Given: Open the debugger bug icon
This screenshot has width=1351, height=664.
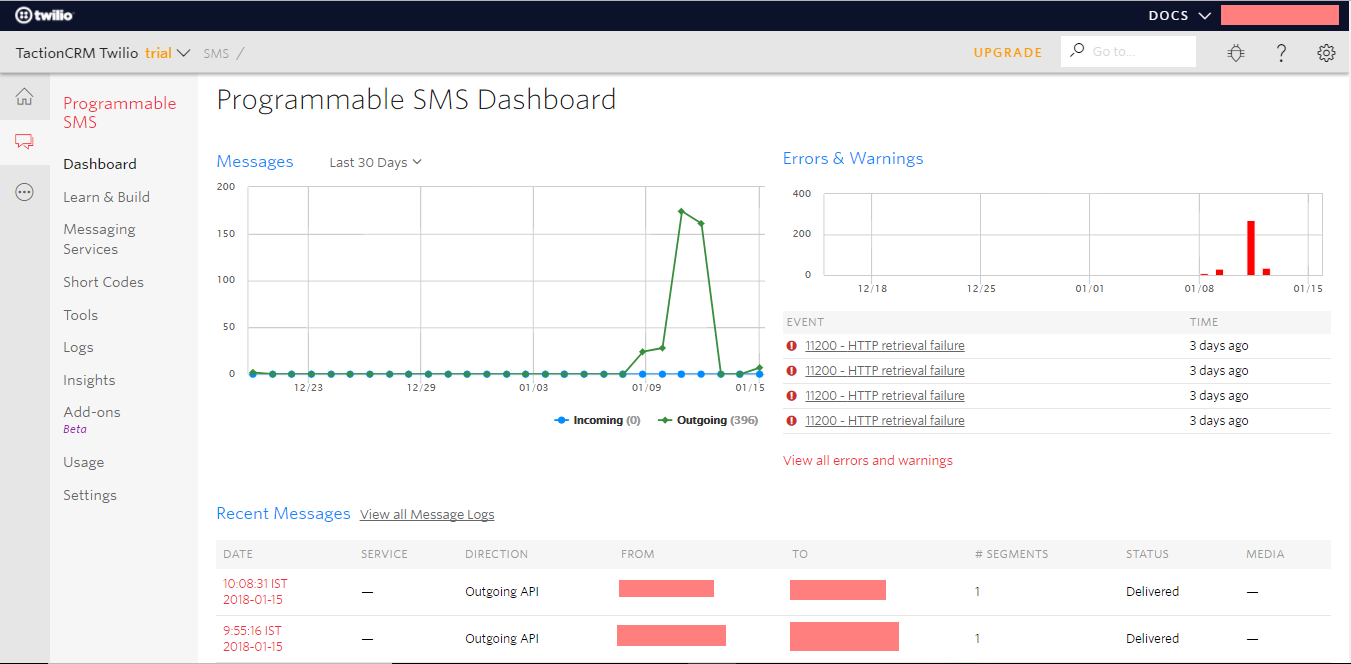Looking at the screenshot, I should click(1236, 53).
